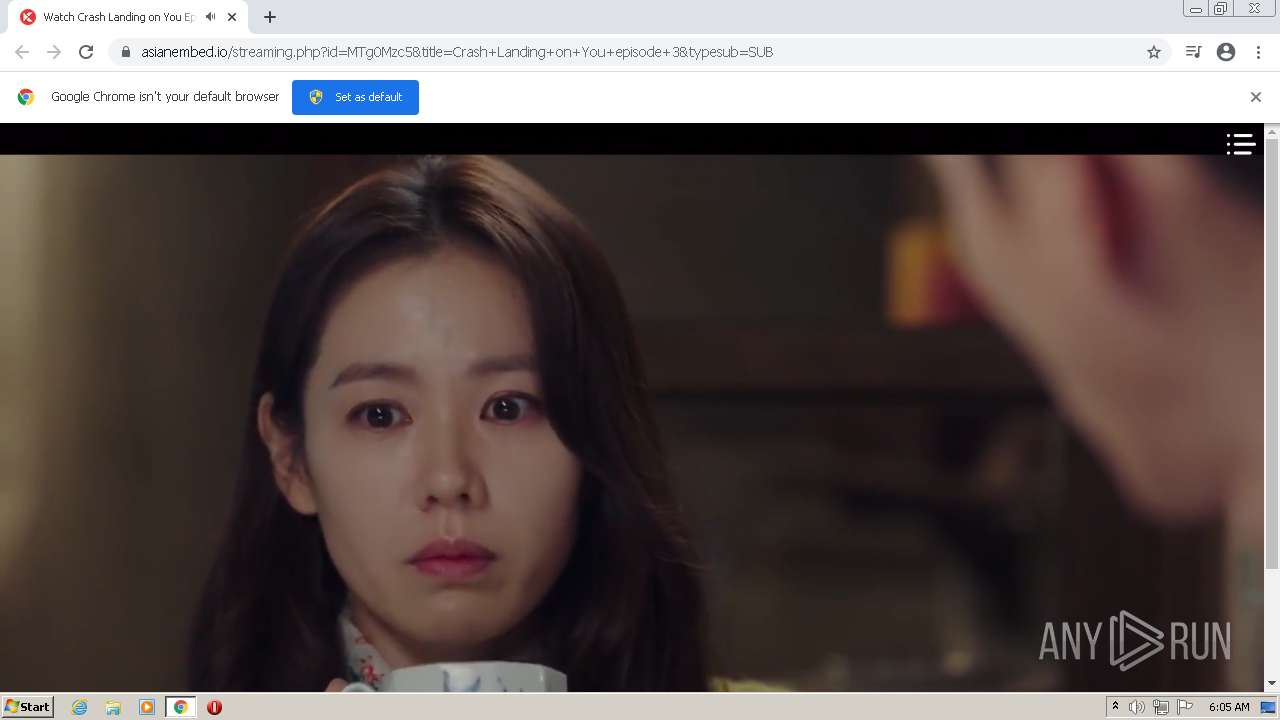The image size is (1280, 720).
Task: Go forward to next page
Action: pyautogui.click(x=54, y=52)
